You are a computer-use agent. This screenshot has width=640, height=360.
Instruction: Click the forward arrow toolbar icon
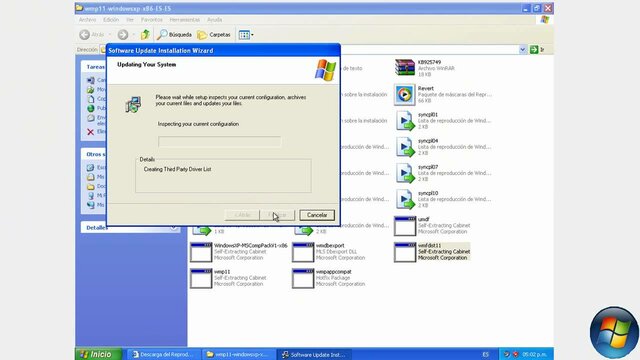[123, 35]
